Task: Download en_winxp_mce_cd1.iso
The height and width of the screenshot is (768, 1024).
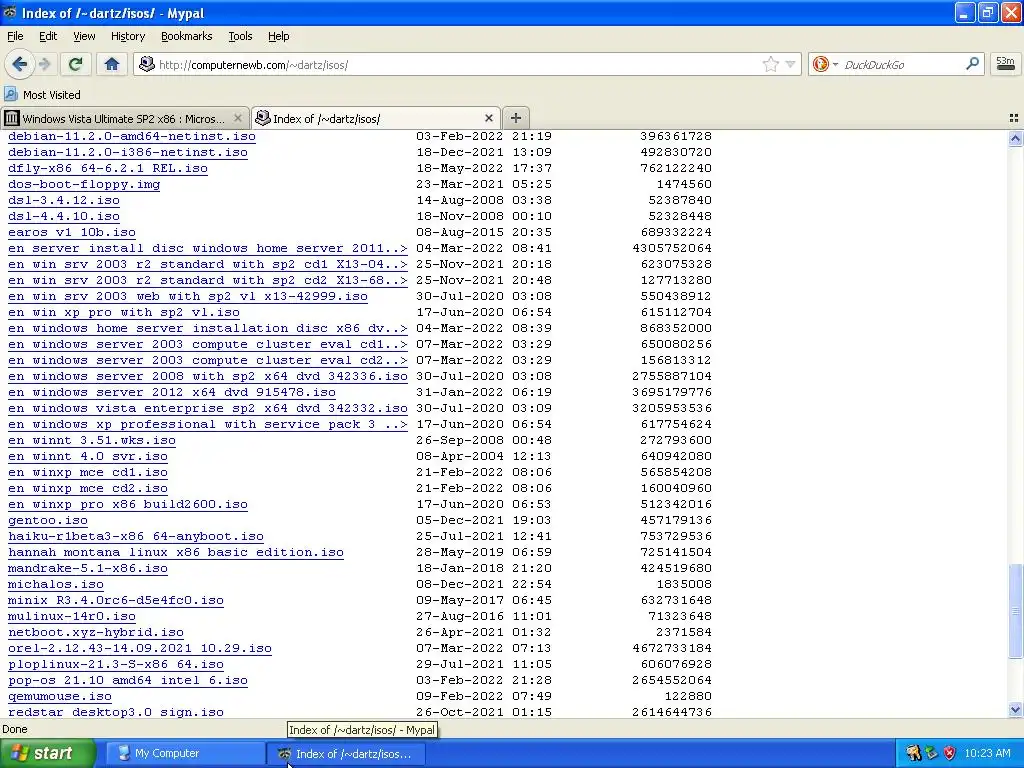Action: pyautogui.click(x=88, y=472)
